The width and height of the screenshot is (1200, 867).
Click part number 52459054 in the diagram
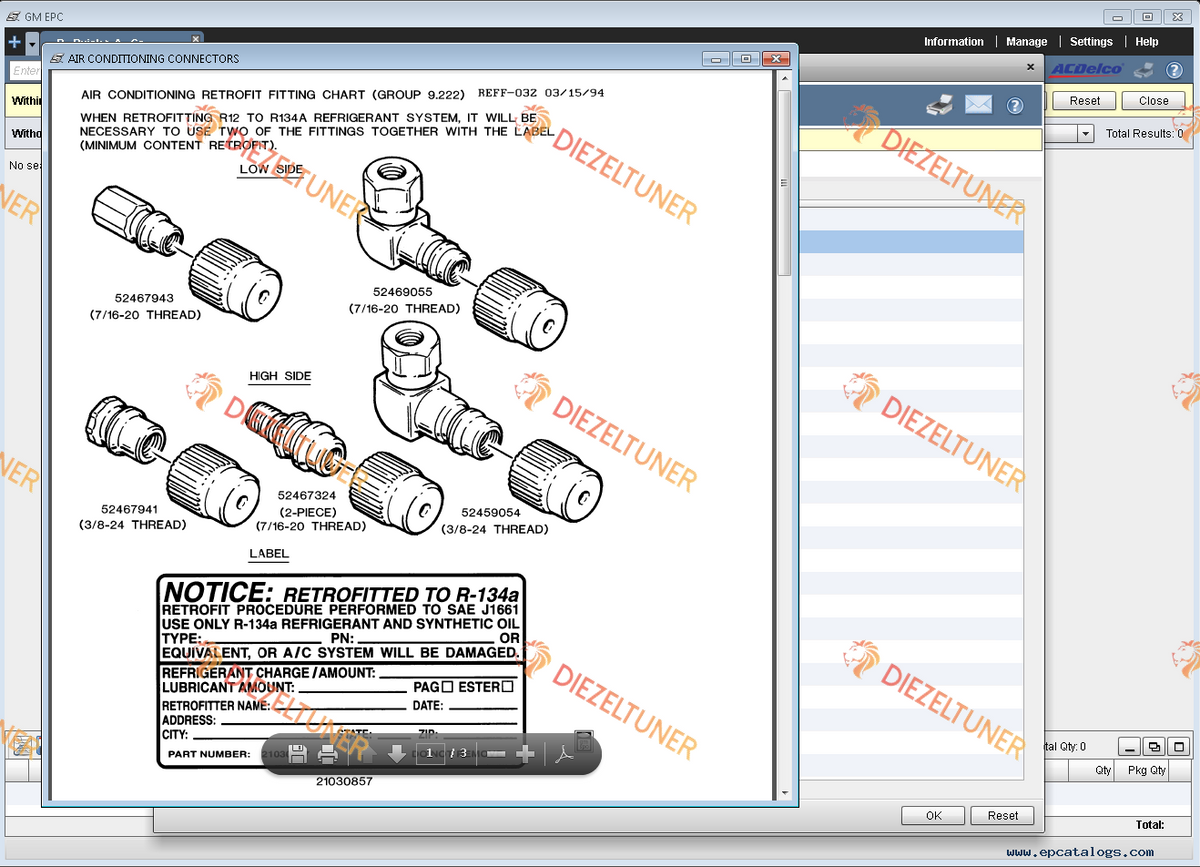[x=490, y=513]
